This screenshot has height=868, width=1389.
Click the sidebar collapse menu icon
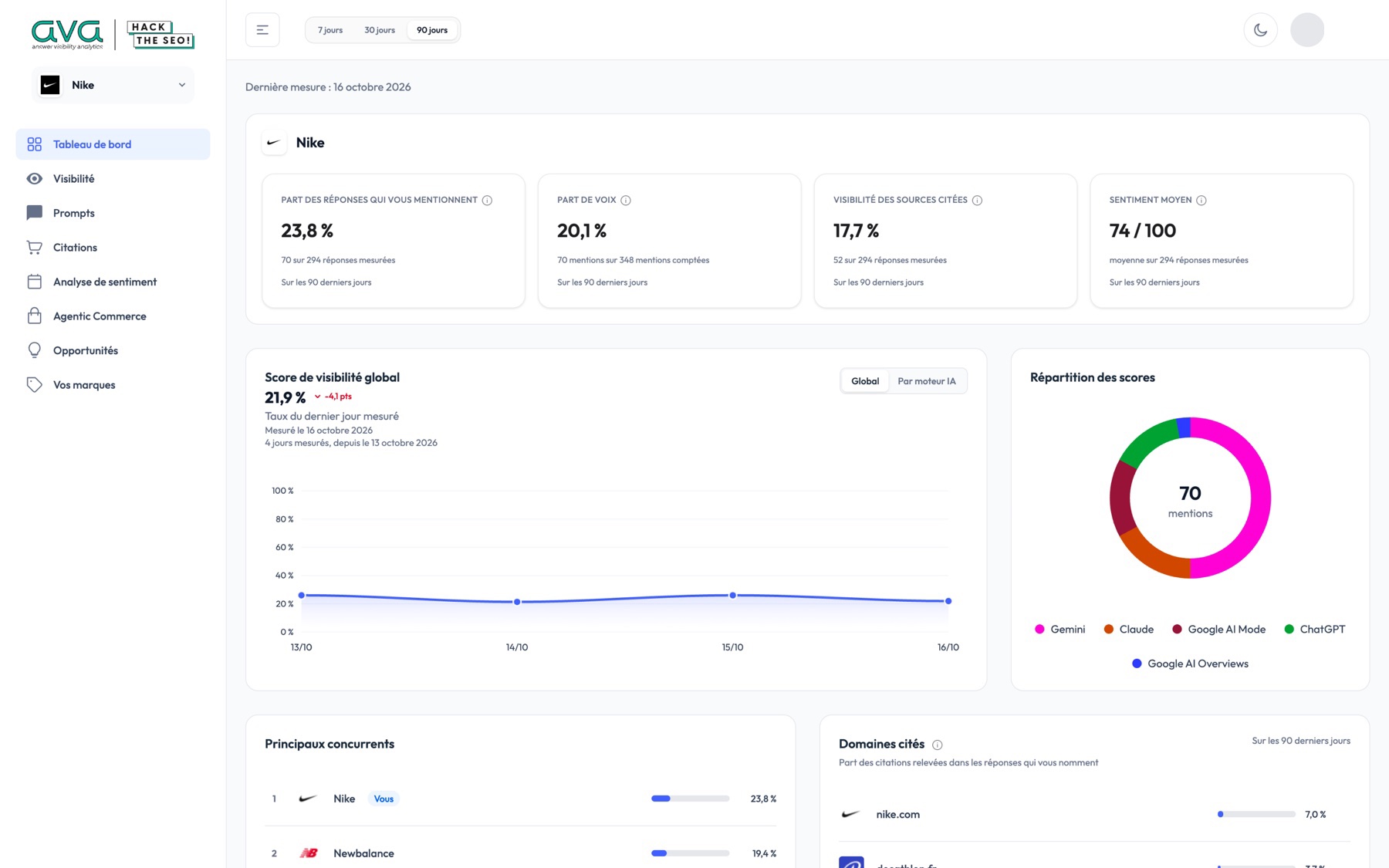pyautogui.click(x=262, y=30)
